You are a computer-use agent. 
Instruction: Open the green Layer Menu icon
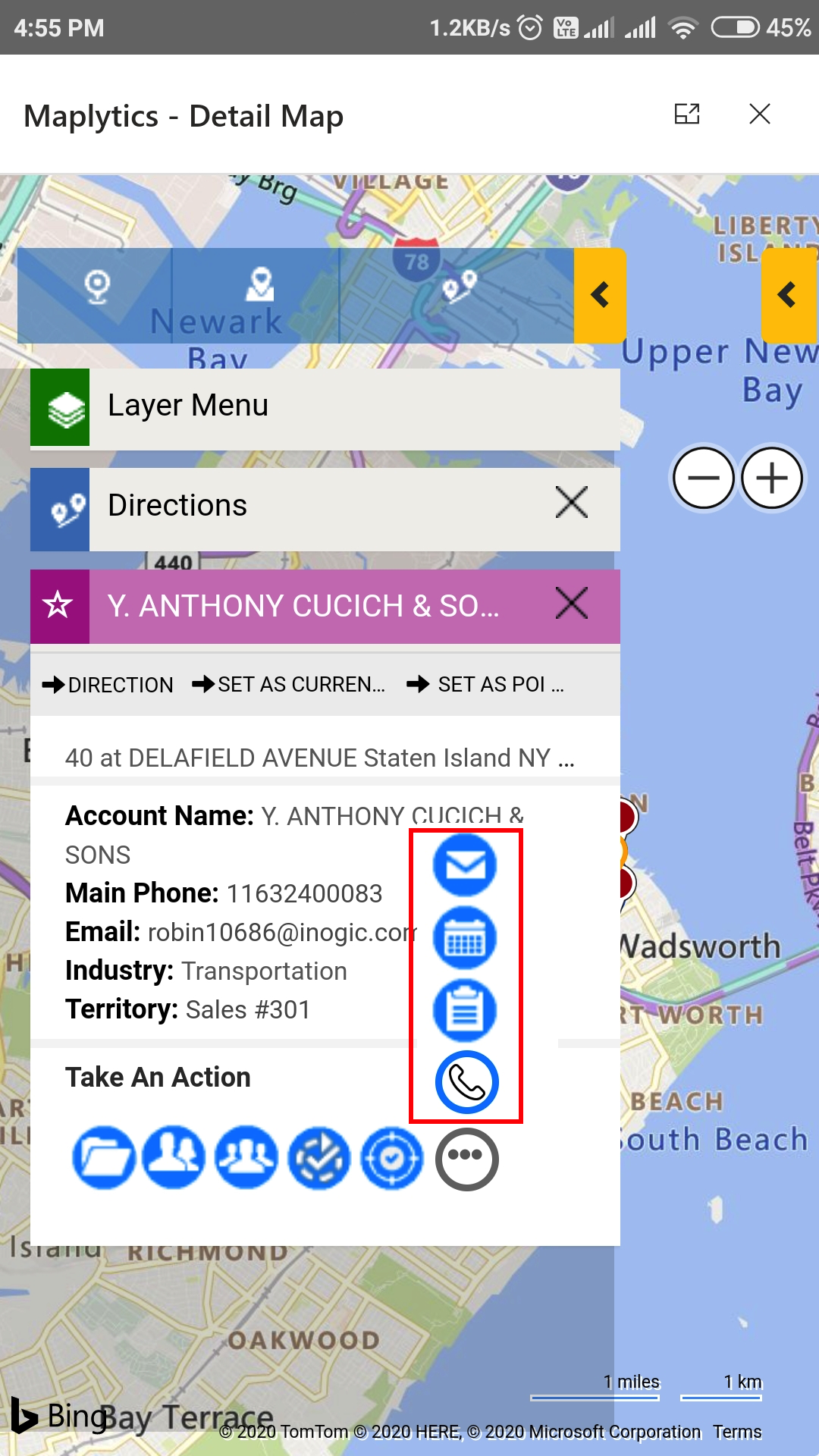[60, 407]
